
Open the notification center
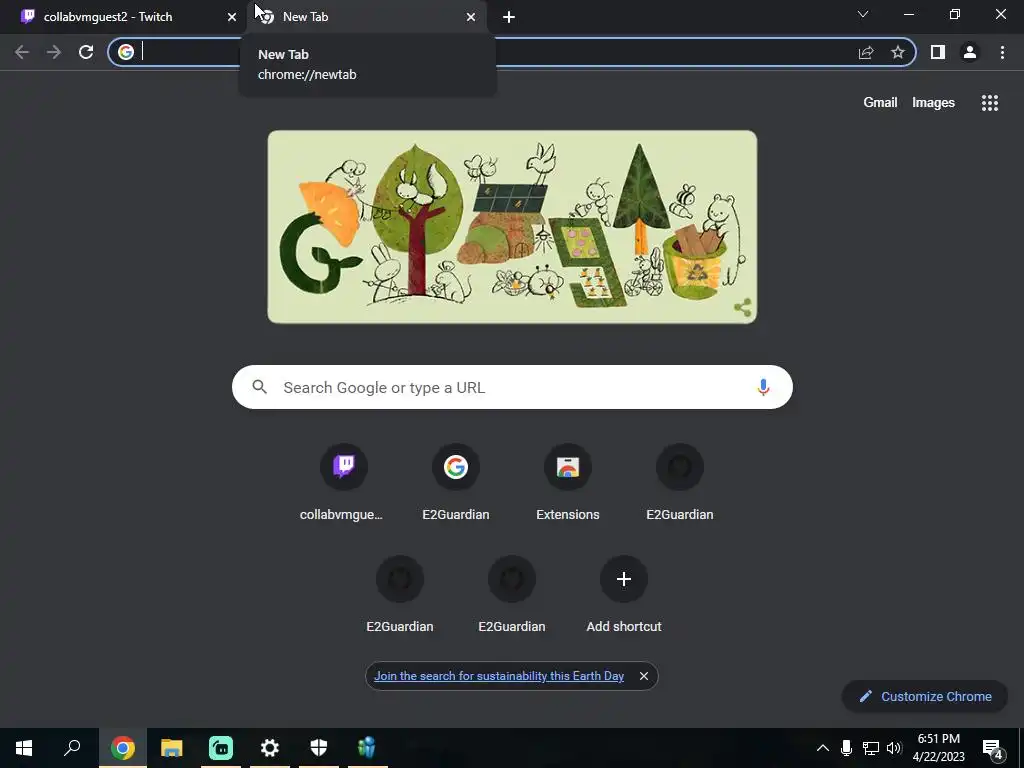coord(993,748)
